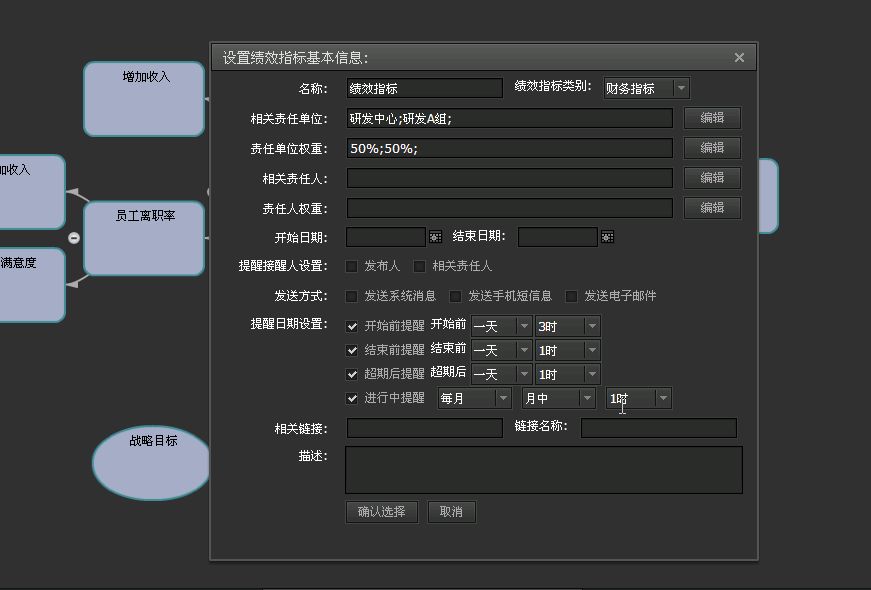
Task: Expand the 绩效指标类别 dropdown showing 财务指标
Action: click(681, 89)
